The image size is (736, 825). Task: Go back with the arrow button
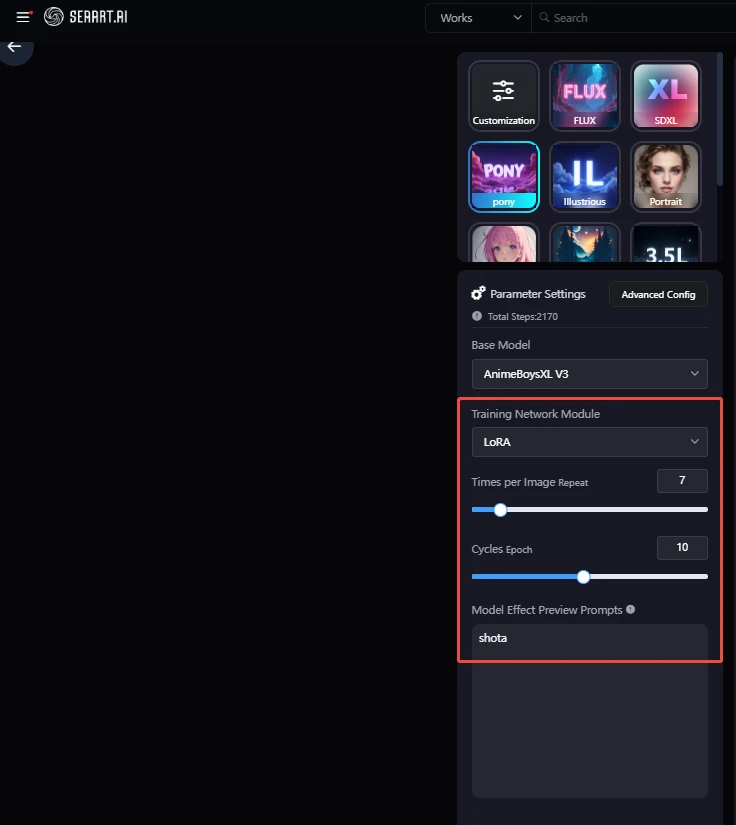[14, 47]
